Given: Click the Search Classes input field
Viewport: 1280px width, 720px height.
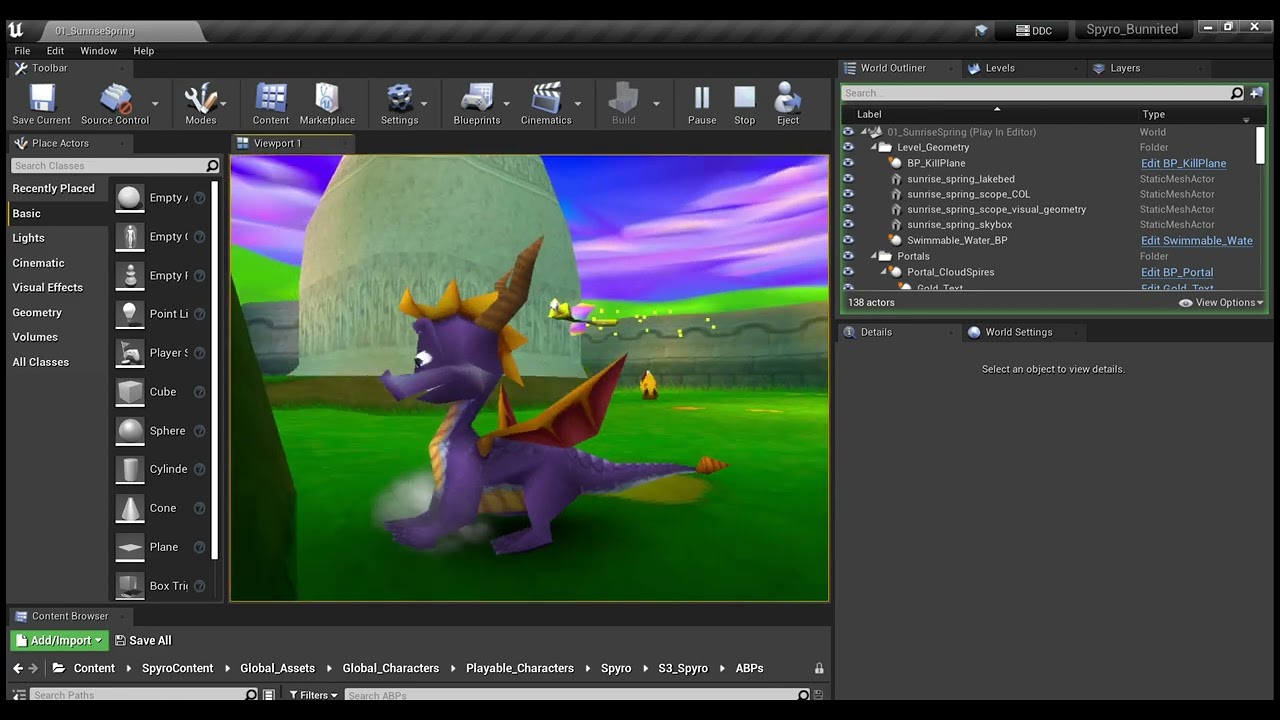Looking at the screenshot, I should click(x=107, y=166).
